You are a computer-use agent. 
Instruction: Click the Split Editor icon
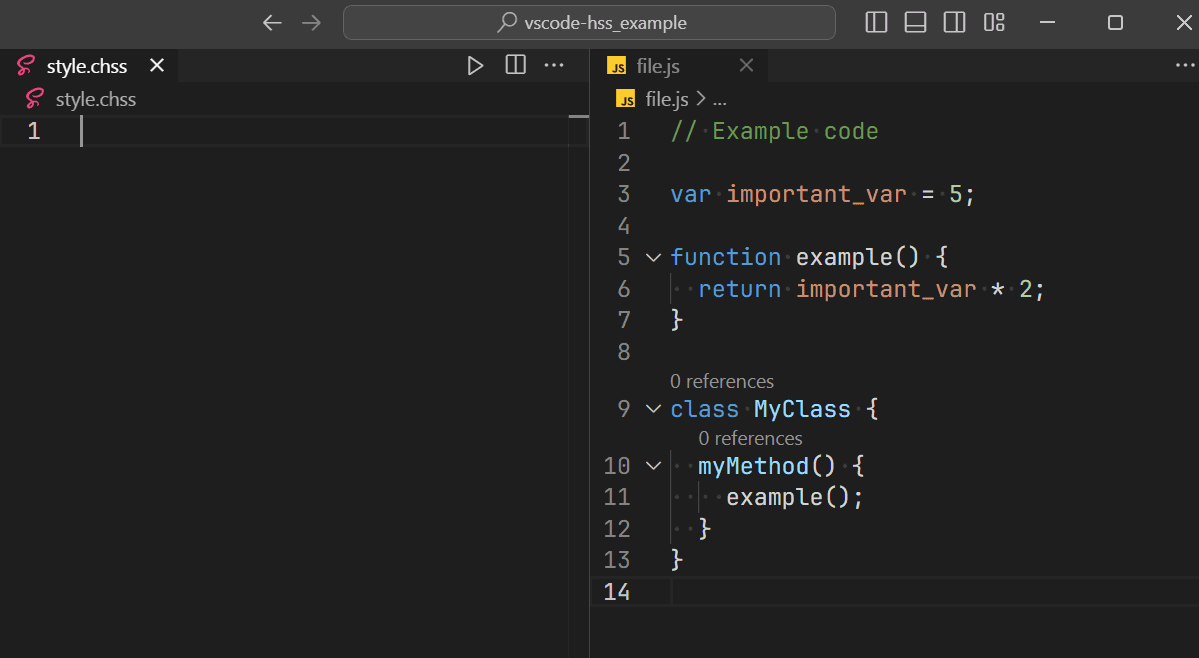click(x=515, y=65)
